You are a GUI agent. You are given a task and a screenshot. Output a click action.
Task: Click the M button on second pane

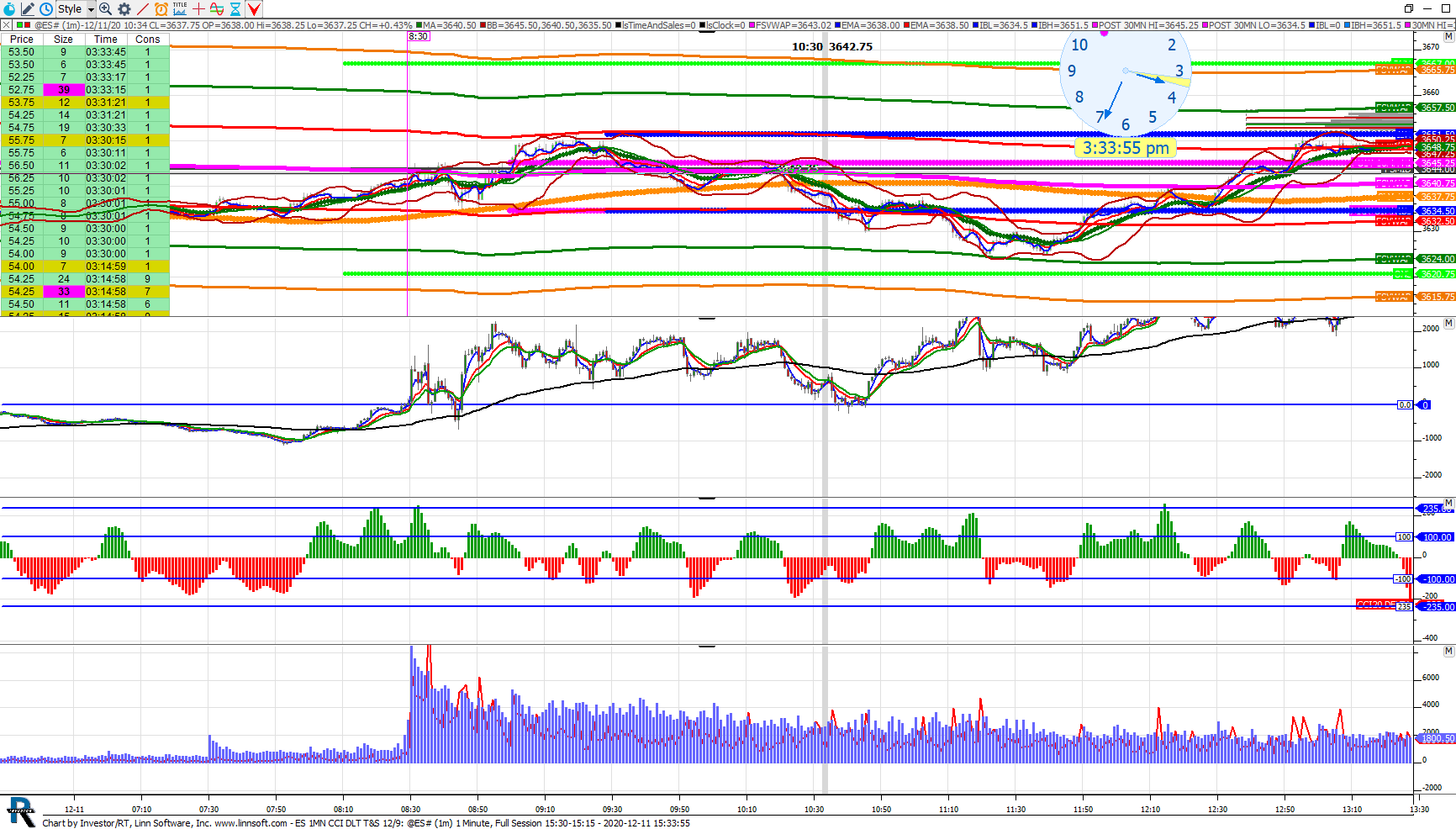1448,323
